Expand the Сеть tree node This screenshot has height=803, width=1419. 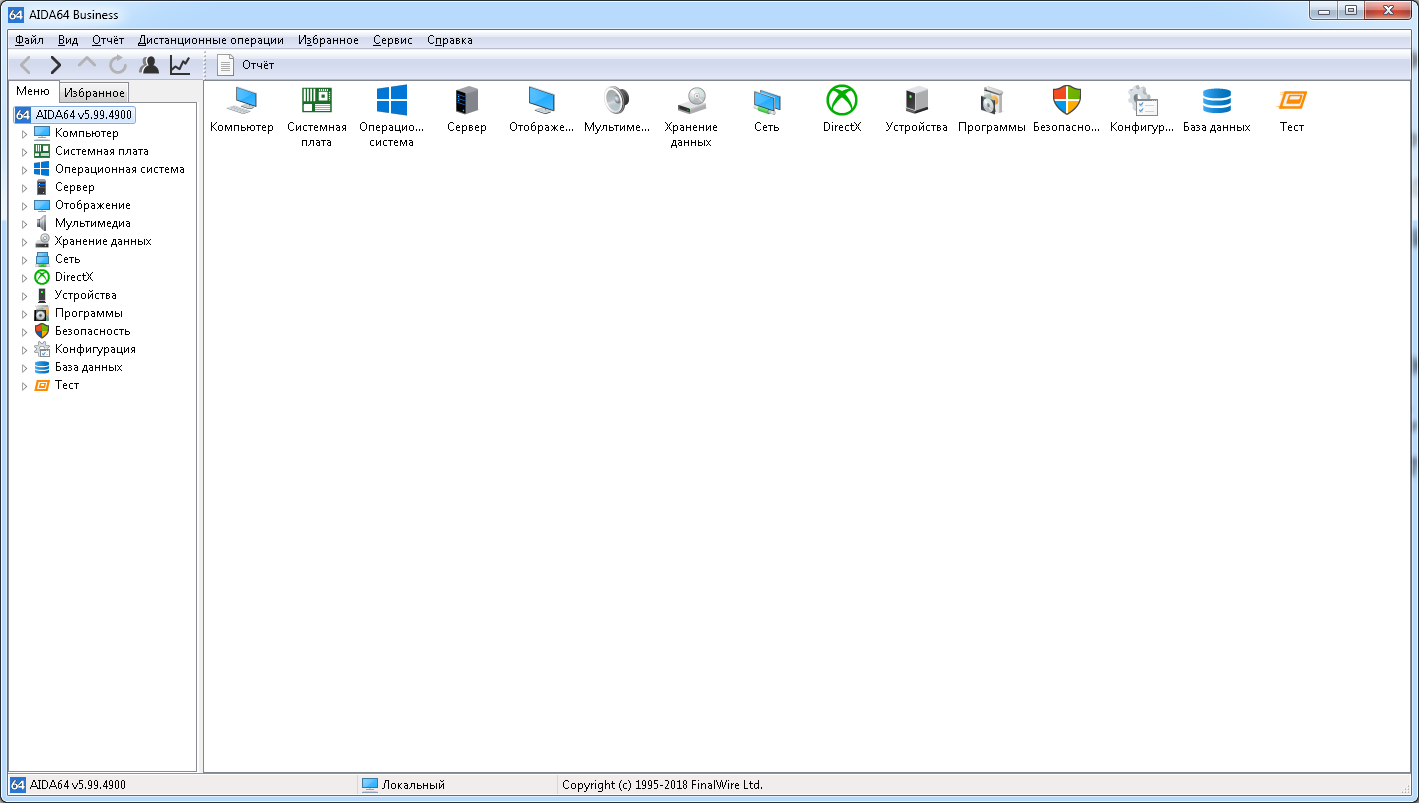(25, 259)
